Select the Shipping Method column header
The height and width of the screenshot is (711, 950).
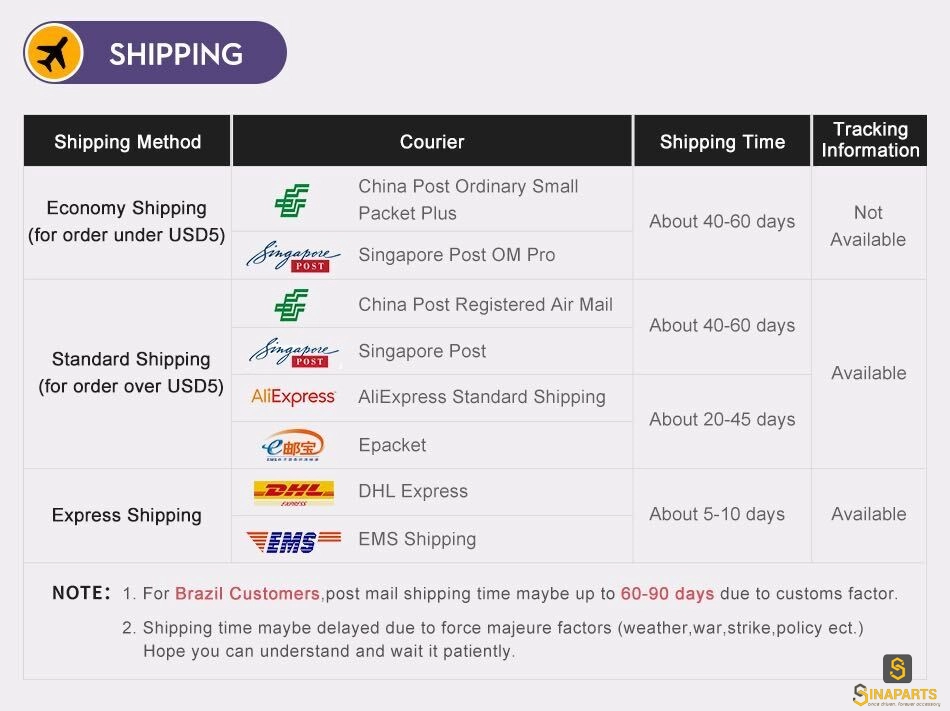tap(127, 141)
